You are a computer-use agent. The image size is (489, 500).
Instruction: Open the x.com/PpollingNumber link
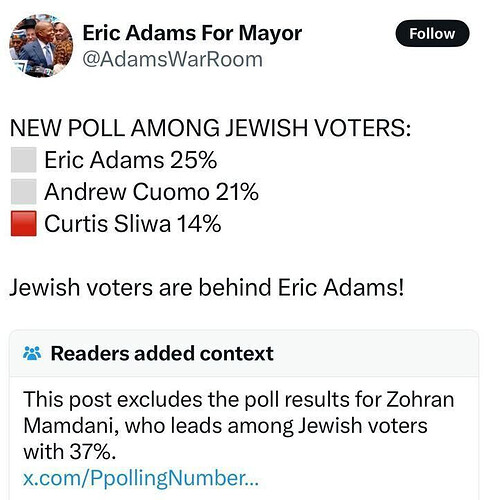[141, 478]
